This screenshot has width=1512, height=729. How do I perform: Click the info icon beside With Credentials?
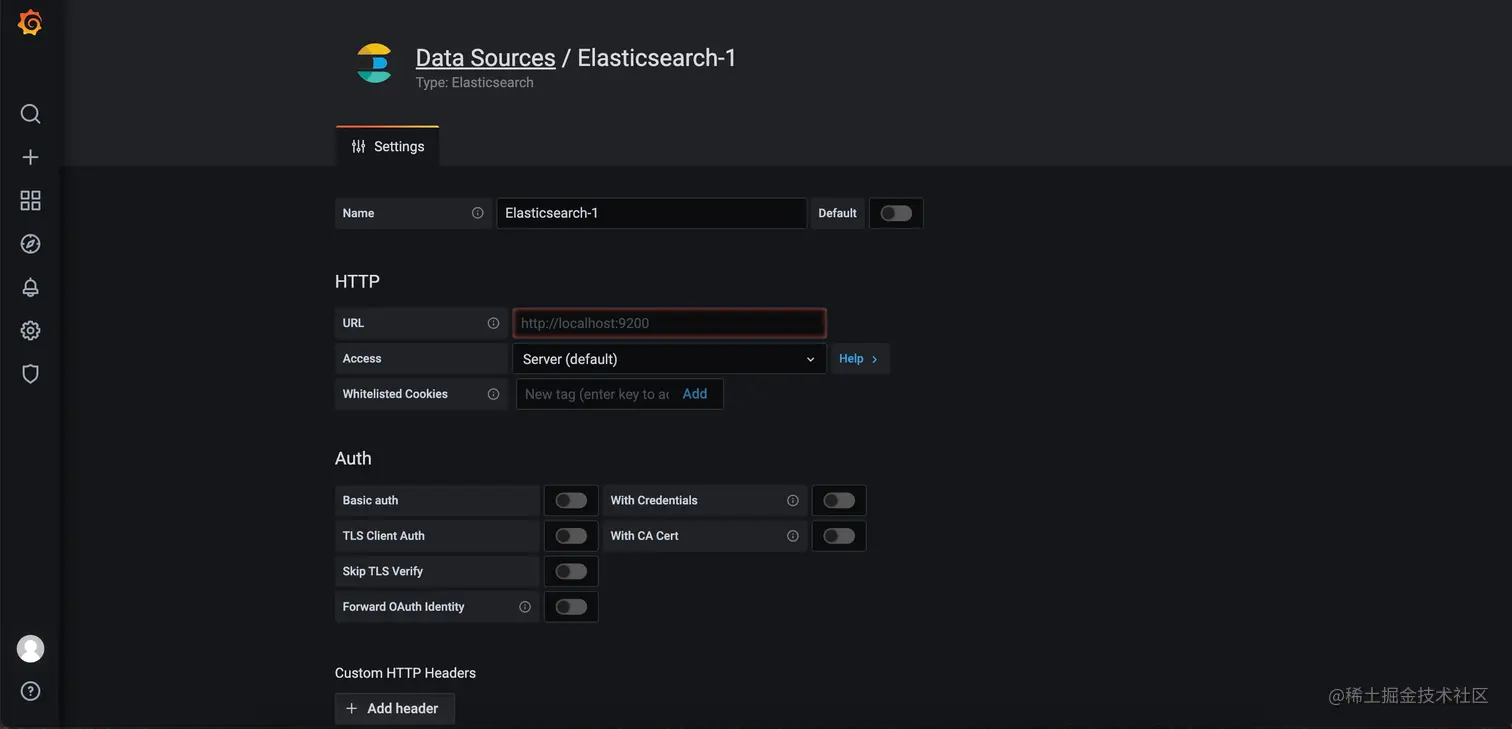pos(792,500)
